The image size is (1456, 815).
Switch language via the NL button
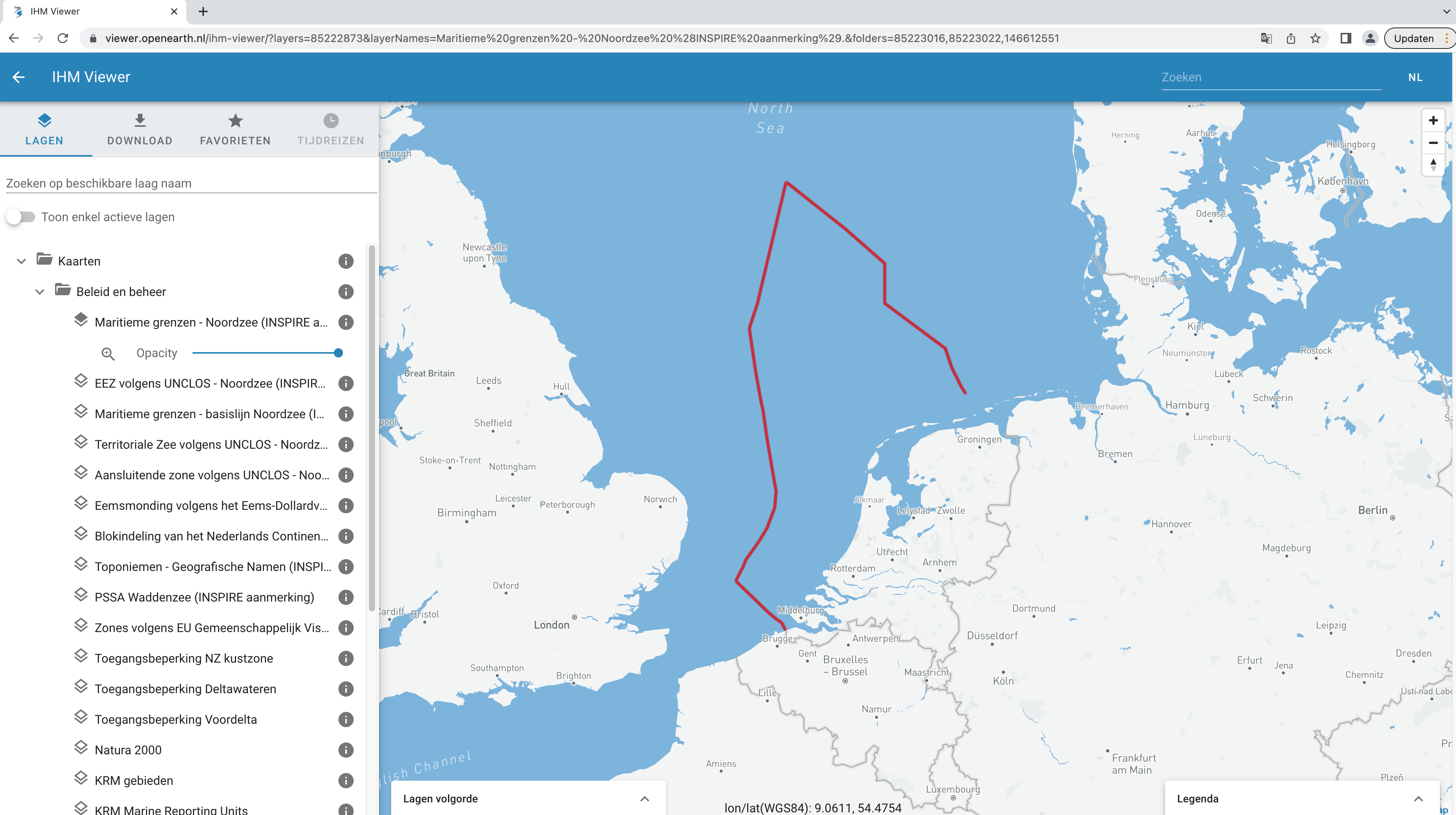tap(1415, 77)
